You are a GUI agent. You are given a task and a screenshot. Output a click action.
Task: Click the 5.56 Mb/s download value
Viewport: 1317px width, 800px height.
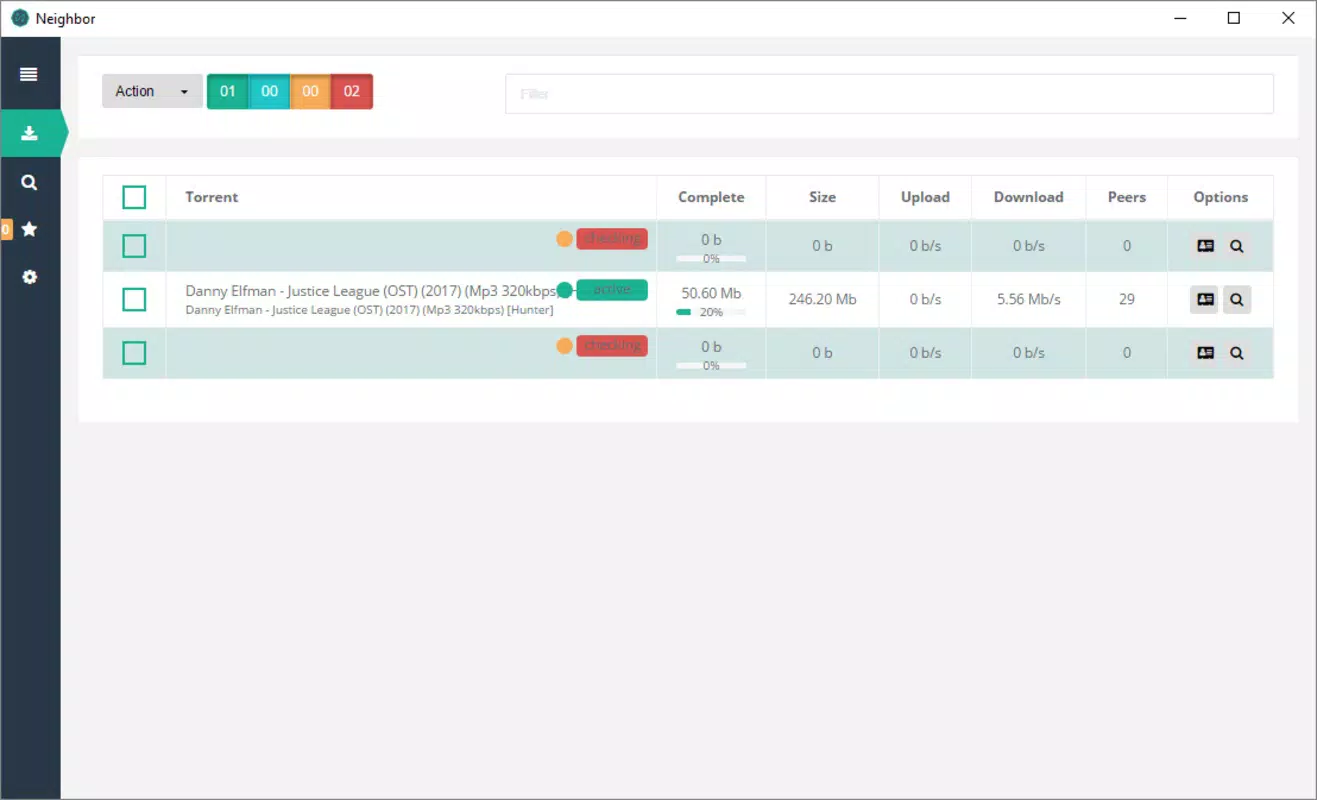(1028, 299)
